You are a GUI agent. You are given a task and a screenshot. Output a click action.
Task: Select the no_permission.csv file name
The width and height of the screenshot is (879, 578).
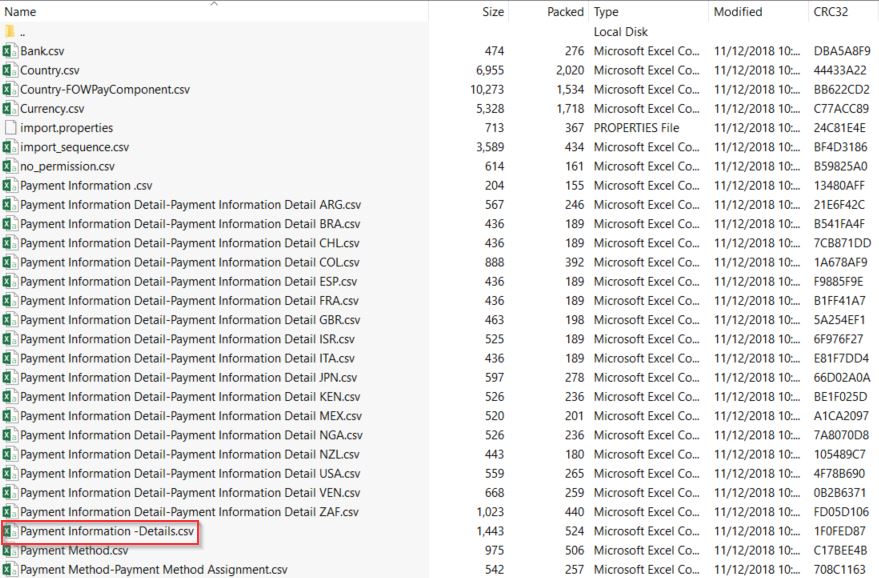(67, 166)
